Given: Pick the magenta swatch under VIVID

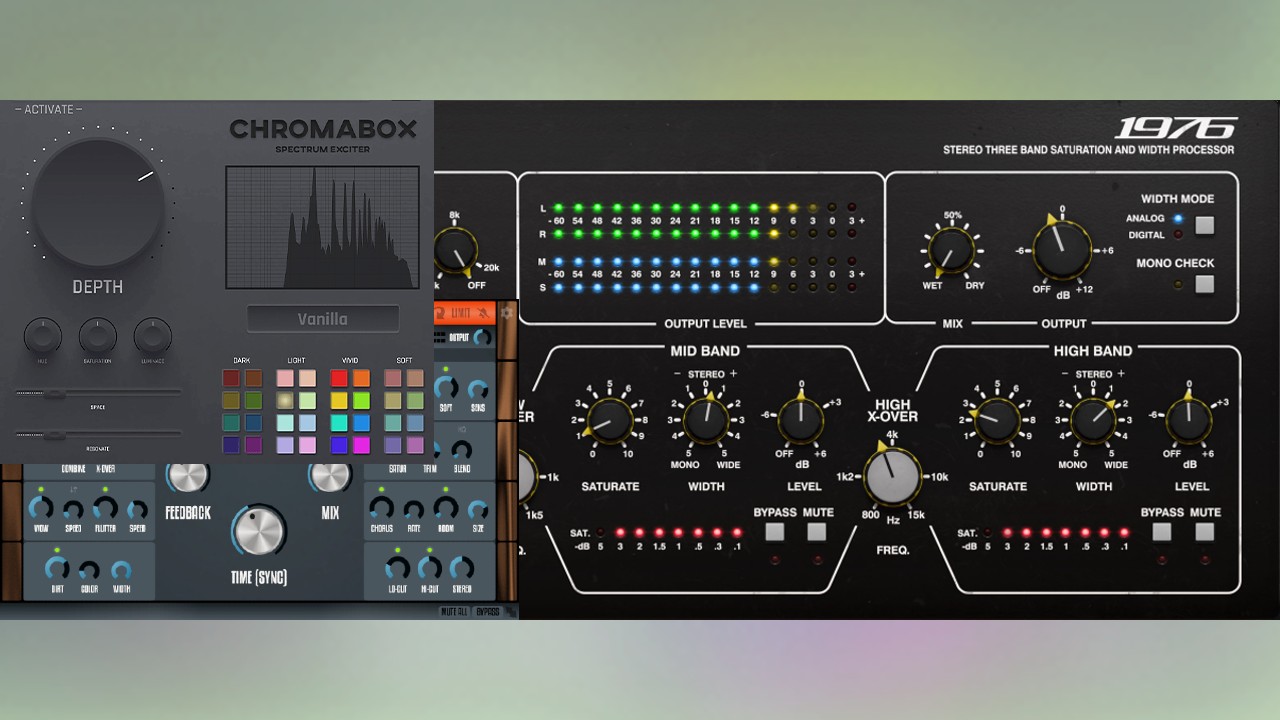Looking at the screenshot, I should point(361,445).
